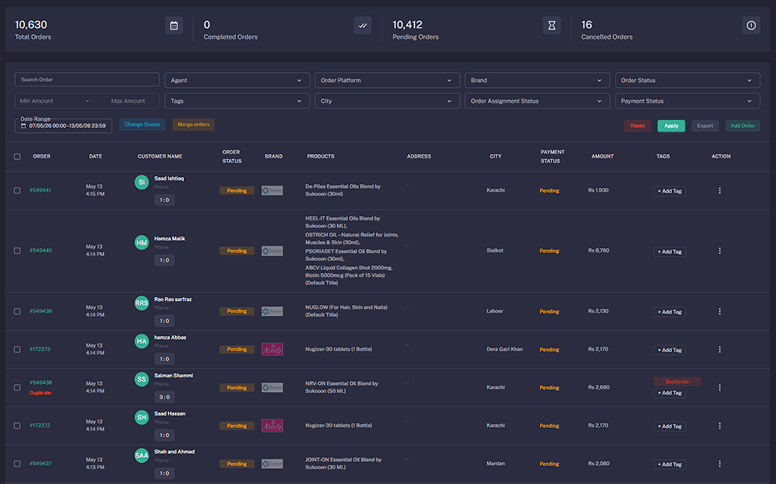Click the 3:0 badge under Salman Shammi
This screenshot has width=776, height=484.
164,397
